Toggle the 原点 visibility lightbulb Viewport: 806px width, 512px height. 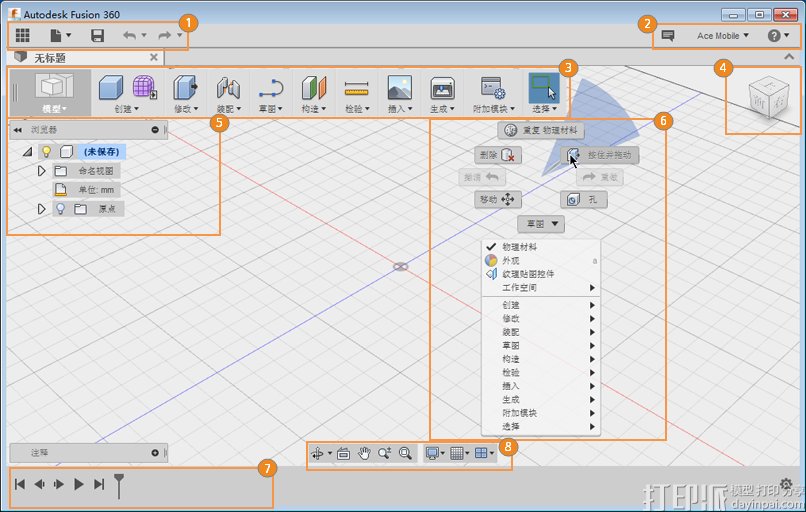click(x=61, y=209)
